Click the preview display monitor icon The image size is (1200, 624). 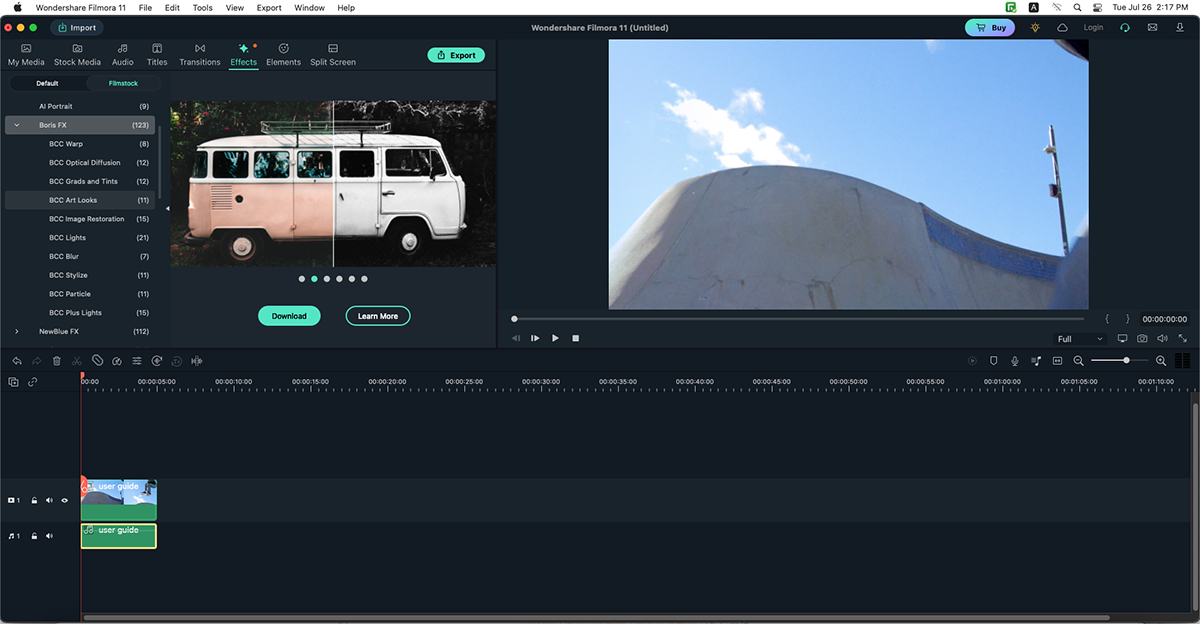[1122, 339]
